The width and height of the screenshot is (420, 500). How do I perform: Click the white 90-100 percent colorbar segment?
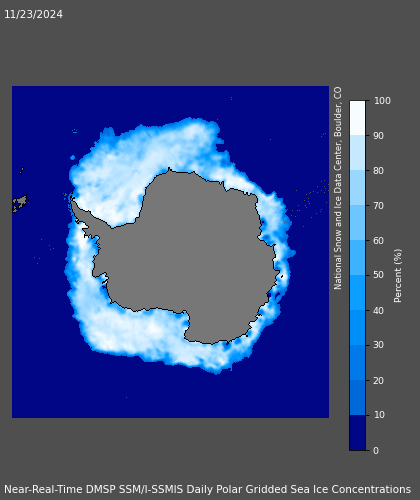[357, 118]
